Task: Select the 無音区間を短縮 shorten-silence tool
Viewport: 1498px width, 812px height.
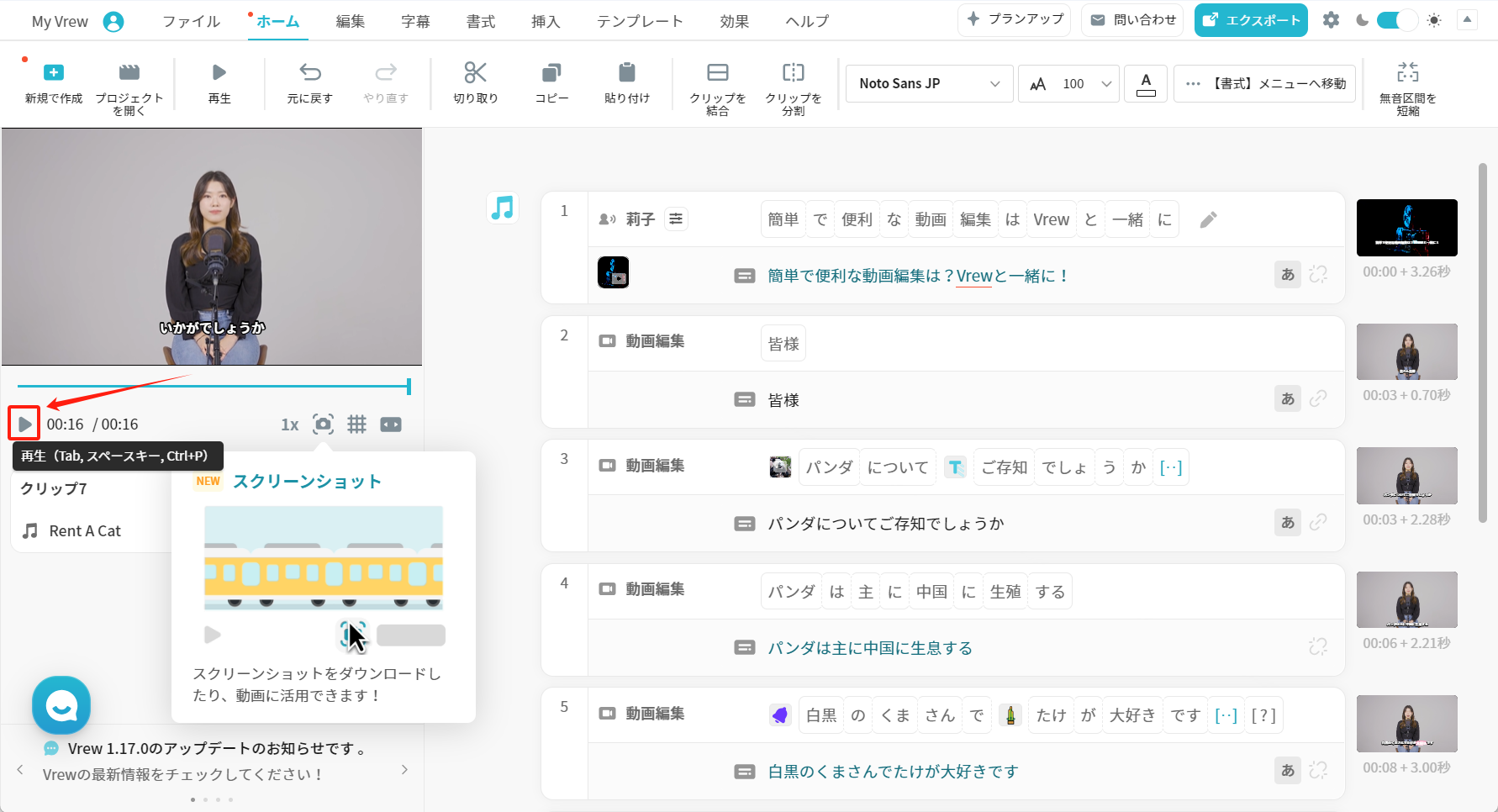Action: [1407, 84]
